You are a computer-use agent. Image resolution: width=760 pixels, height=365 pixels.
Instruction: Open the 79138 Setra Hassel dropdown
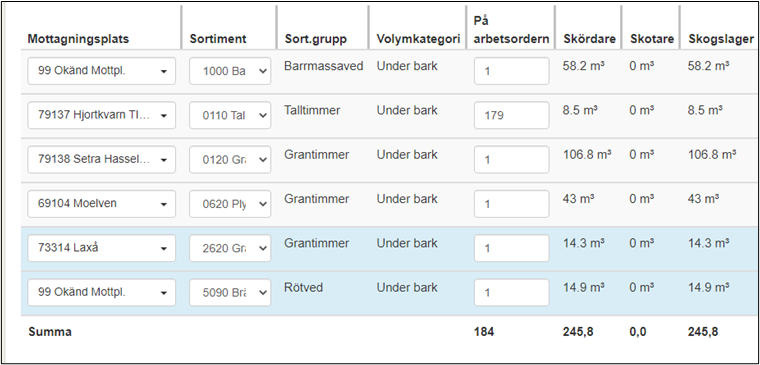(x=101, y=159)
